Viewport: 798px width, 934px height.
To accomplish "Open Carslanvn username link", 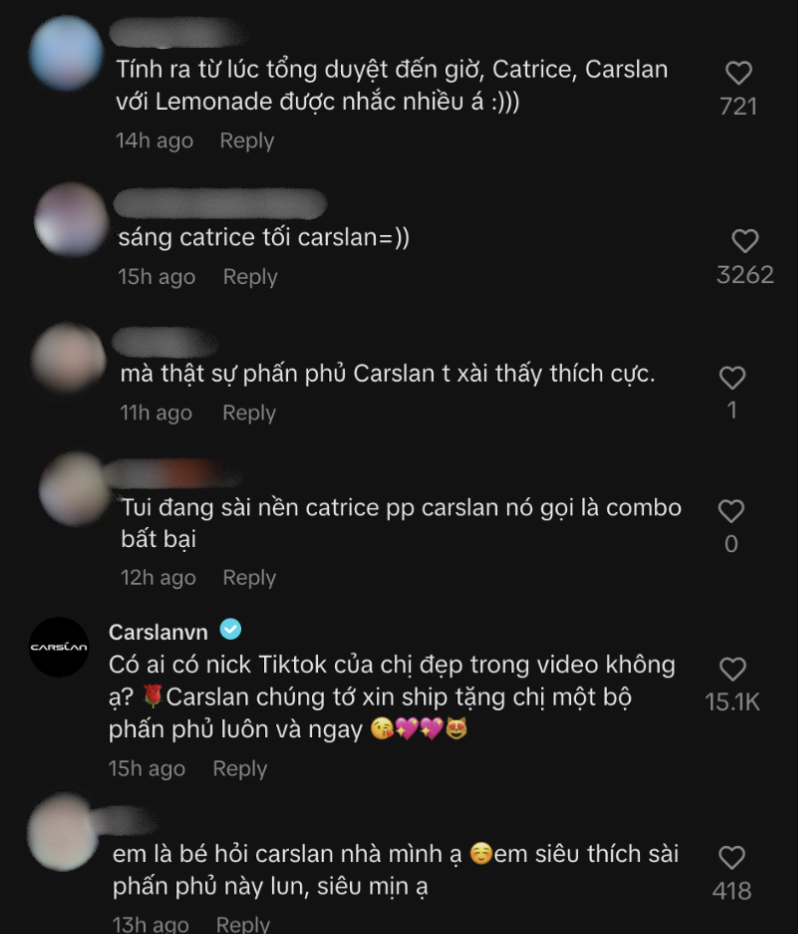I will click(158, 632).
